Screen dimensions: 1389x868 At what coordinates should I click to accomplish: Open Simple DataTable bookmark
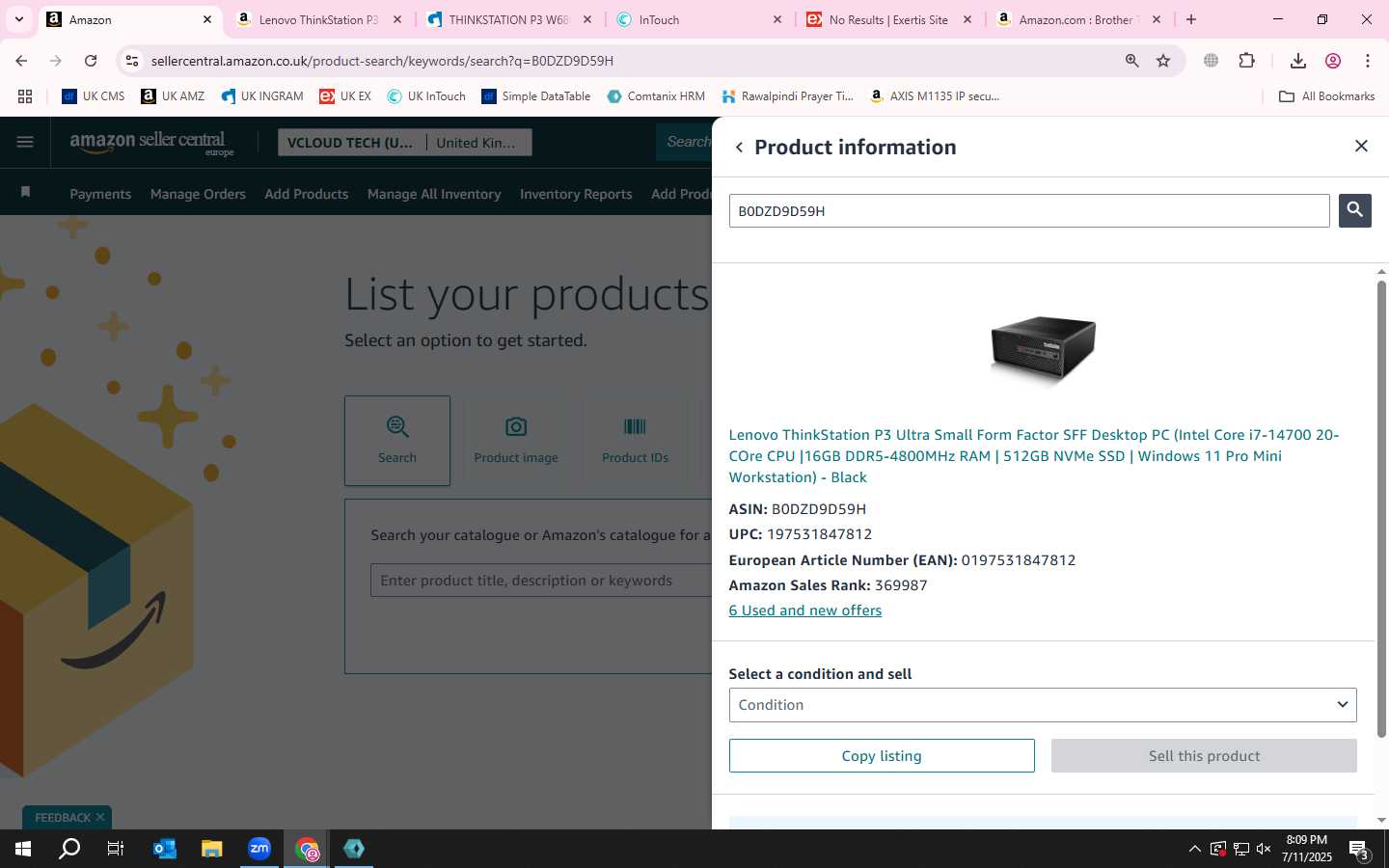[536, 96]
